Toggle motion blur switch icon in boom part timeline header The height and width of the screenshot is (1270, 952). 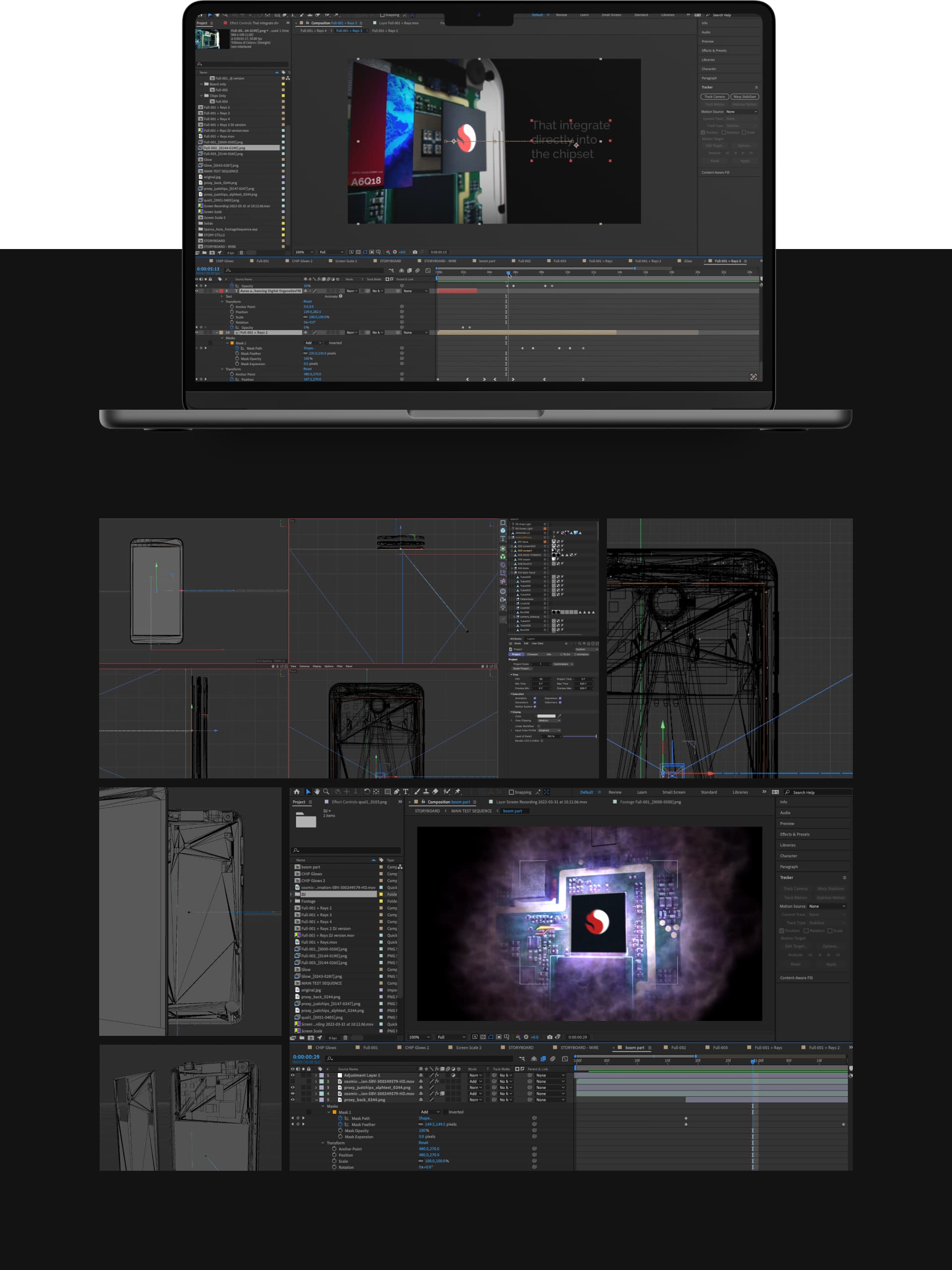pyautogui.click(x=553, y=1059)
